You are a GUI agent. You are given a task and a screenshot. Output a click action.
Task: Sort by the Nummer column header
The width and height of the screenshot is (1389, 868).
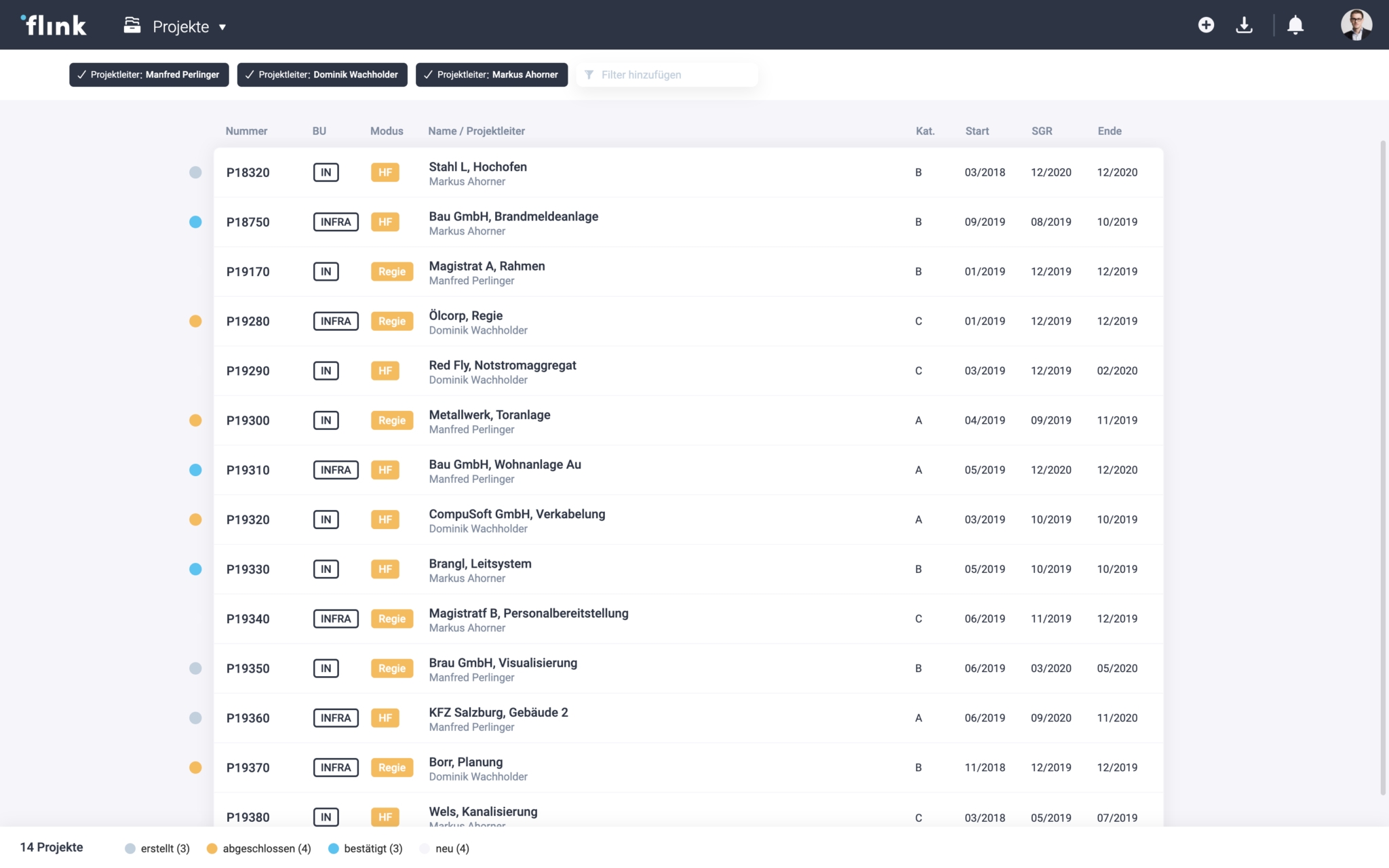[x=246, y=131]
